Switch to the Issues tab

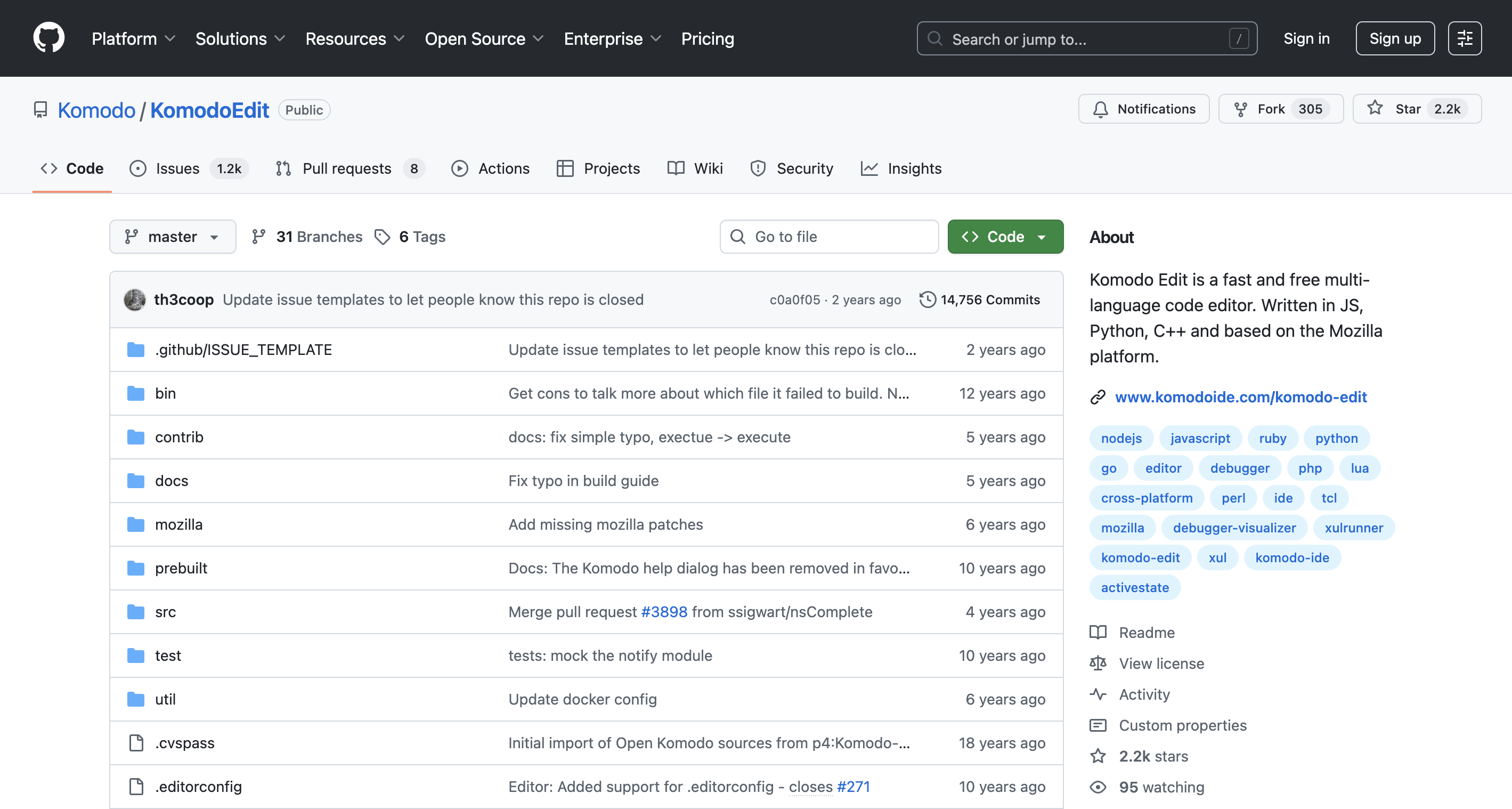(177, 168)
